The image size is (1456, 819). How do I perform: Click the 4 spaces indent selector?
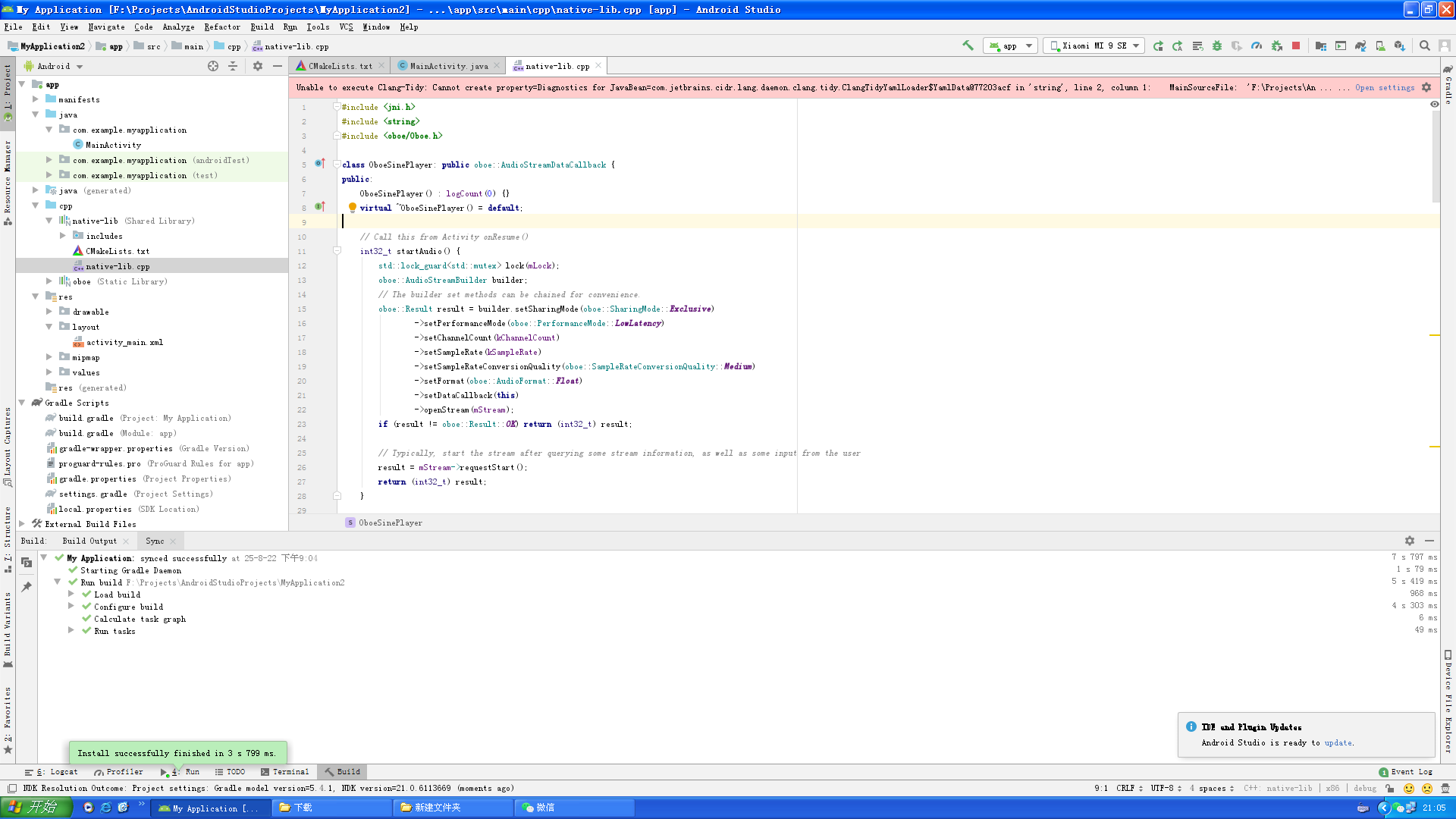click(1211, 789)
